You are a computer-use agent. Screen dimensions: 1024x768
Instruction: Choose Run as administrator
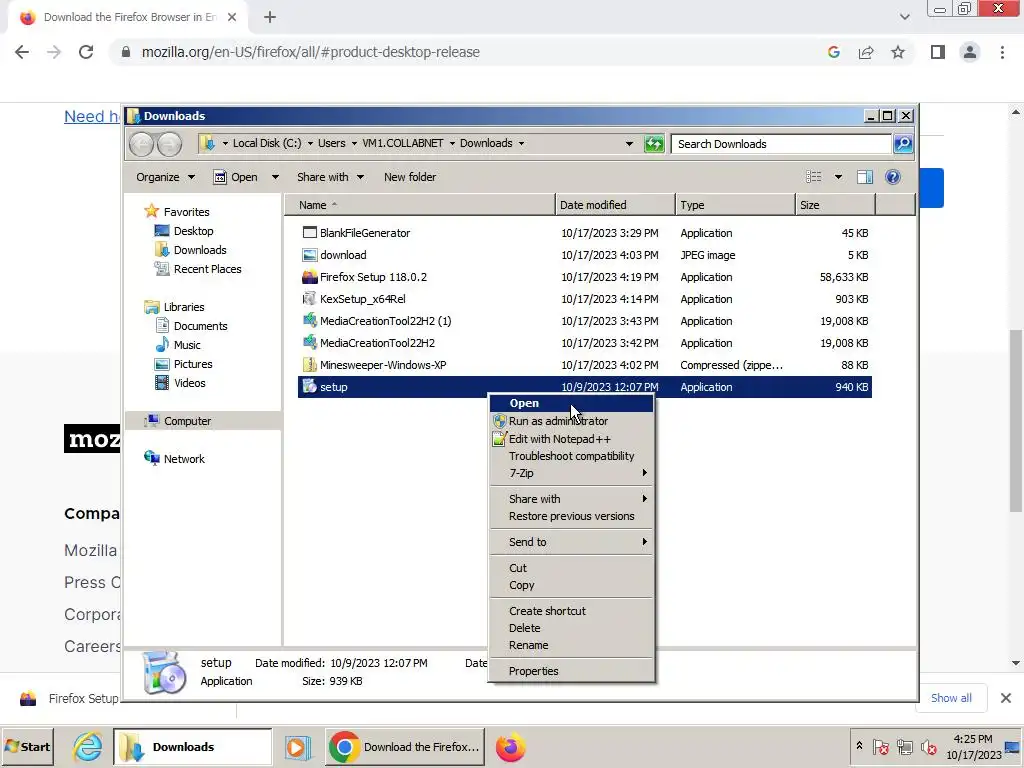tap(571, 421)
